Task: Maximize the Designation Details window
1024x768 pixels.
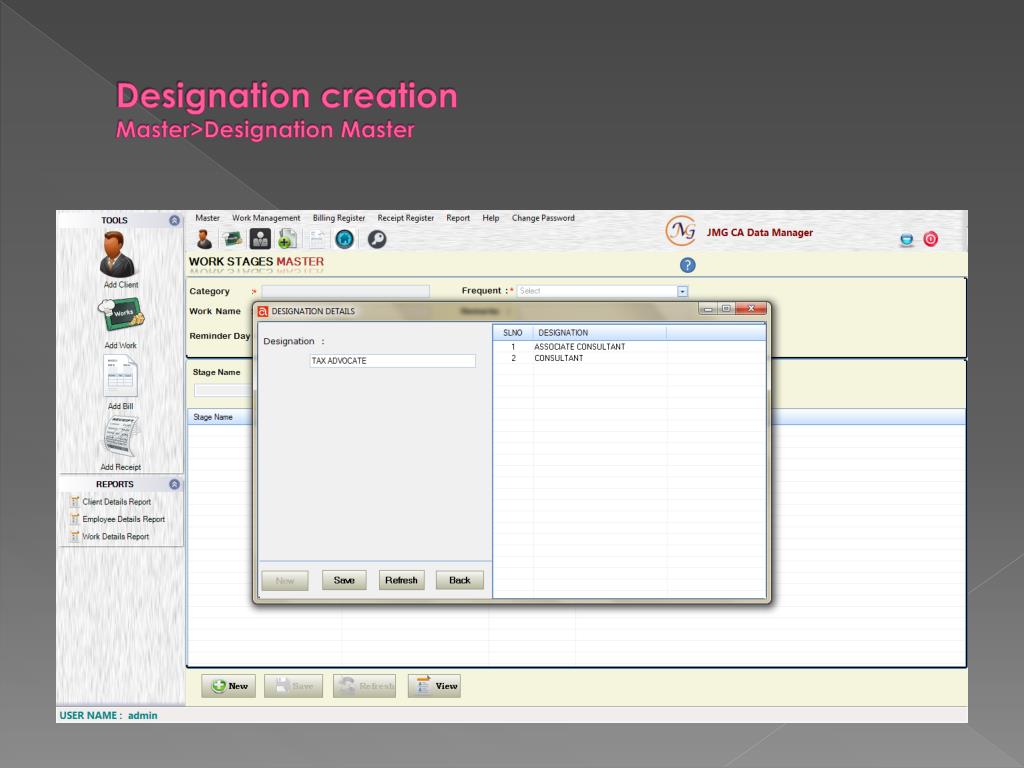Action: coord(726,308)
